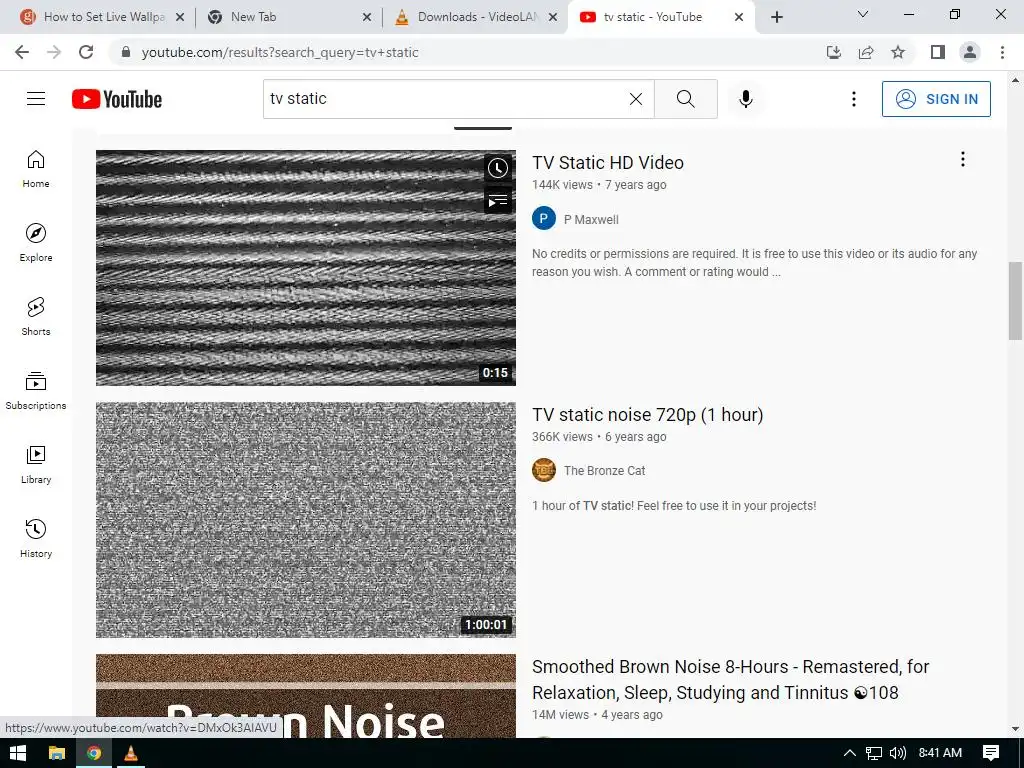Open YouTube settings three-dot menu near Sign In
The image size is (1024, 768).
(854, 99)
